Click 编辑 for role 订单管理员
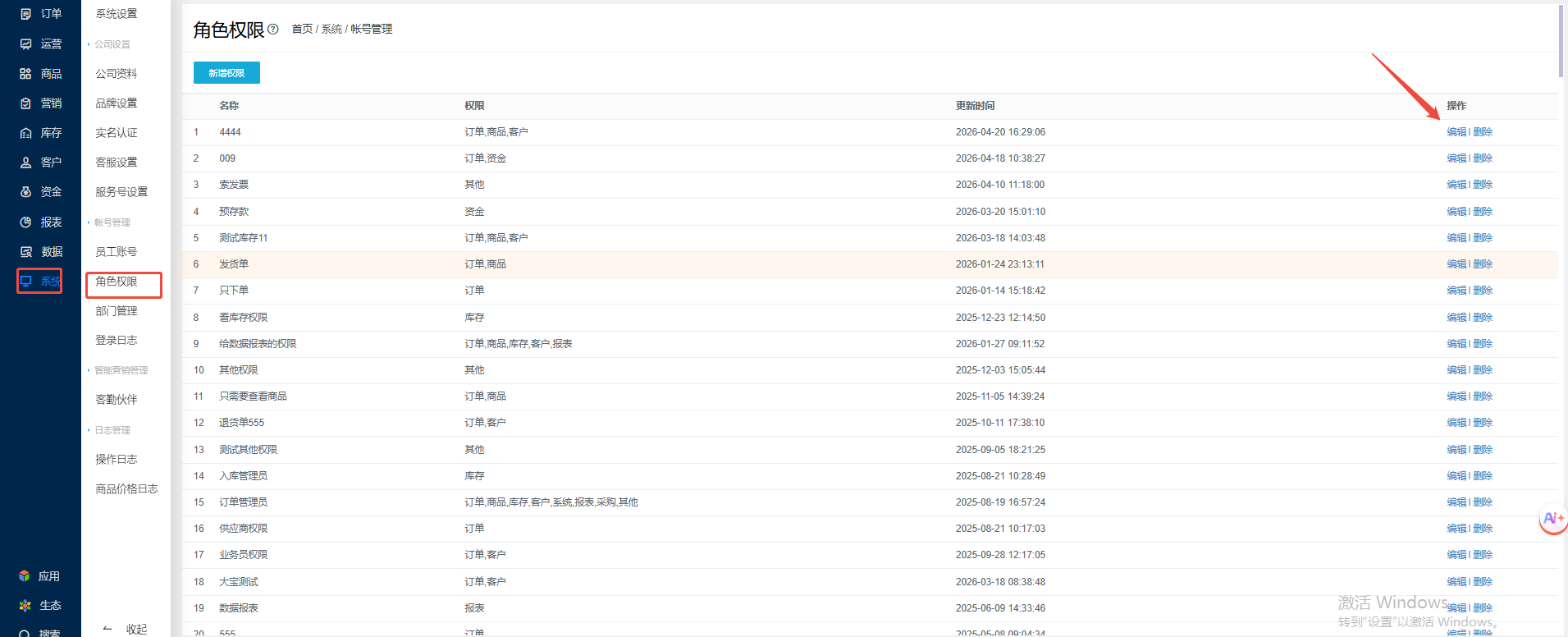The image size is (1568, 637). tap(1456, 502)
